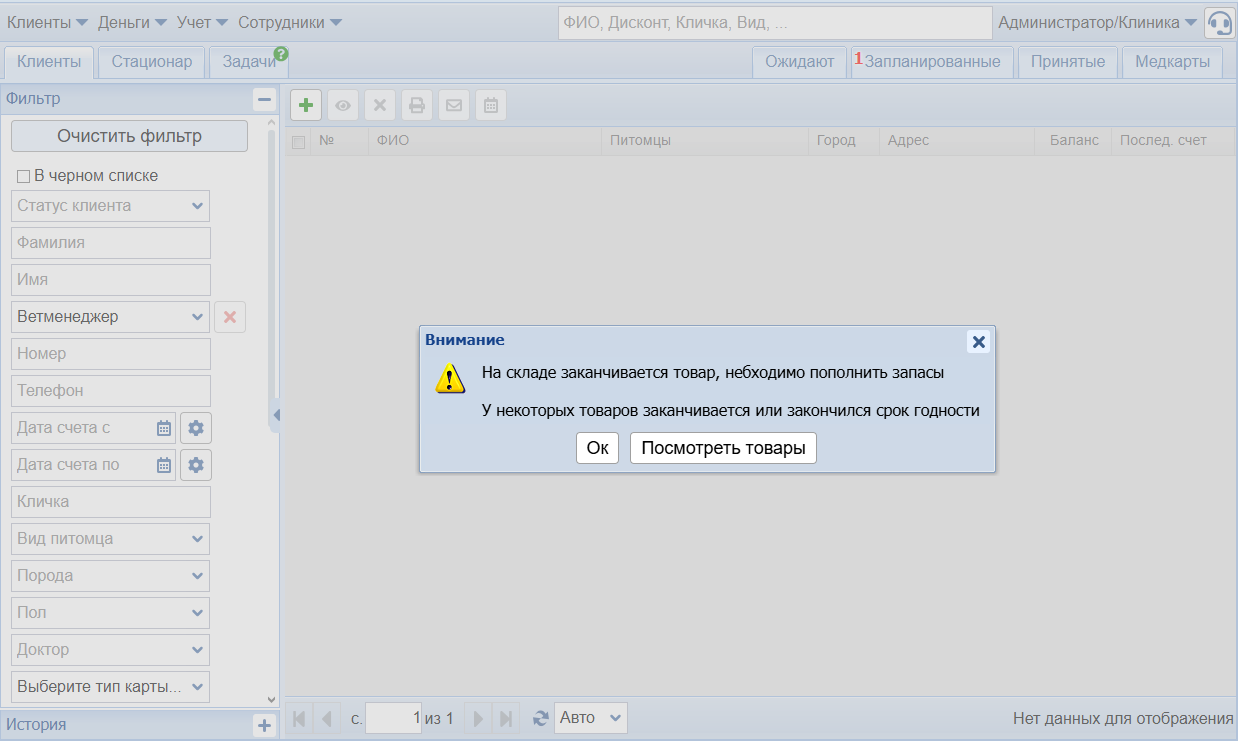Open settings gear next to Дата счета с
1238x741 pixels.
(196, 428)
